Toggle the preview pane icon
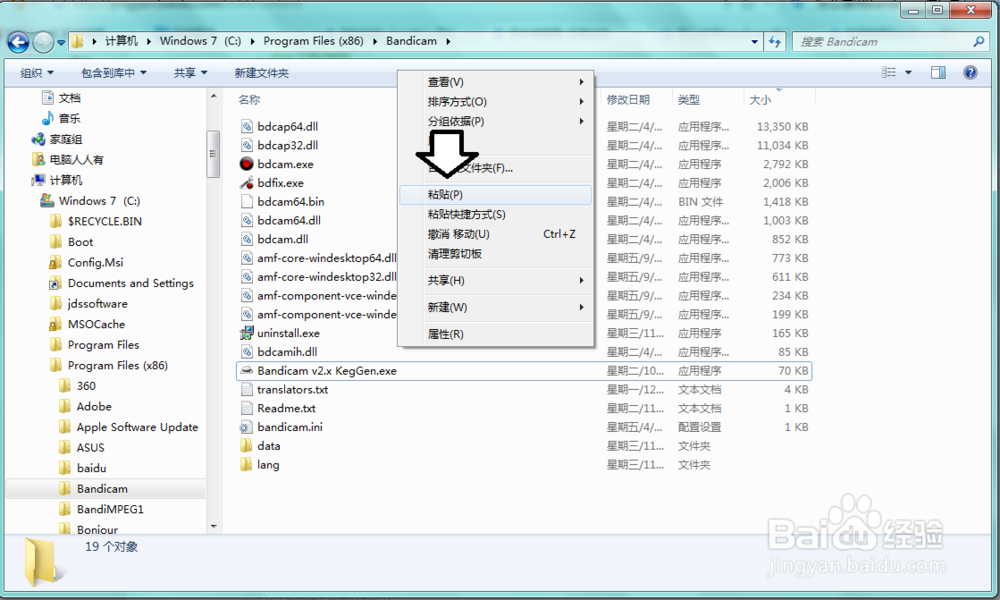Screen dimensions: 1000x600 click(x=938, y=72)
